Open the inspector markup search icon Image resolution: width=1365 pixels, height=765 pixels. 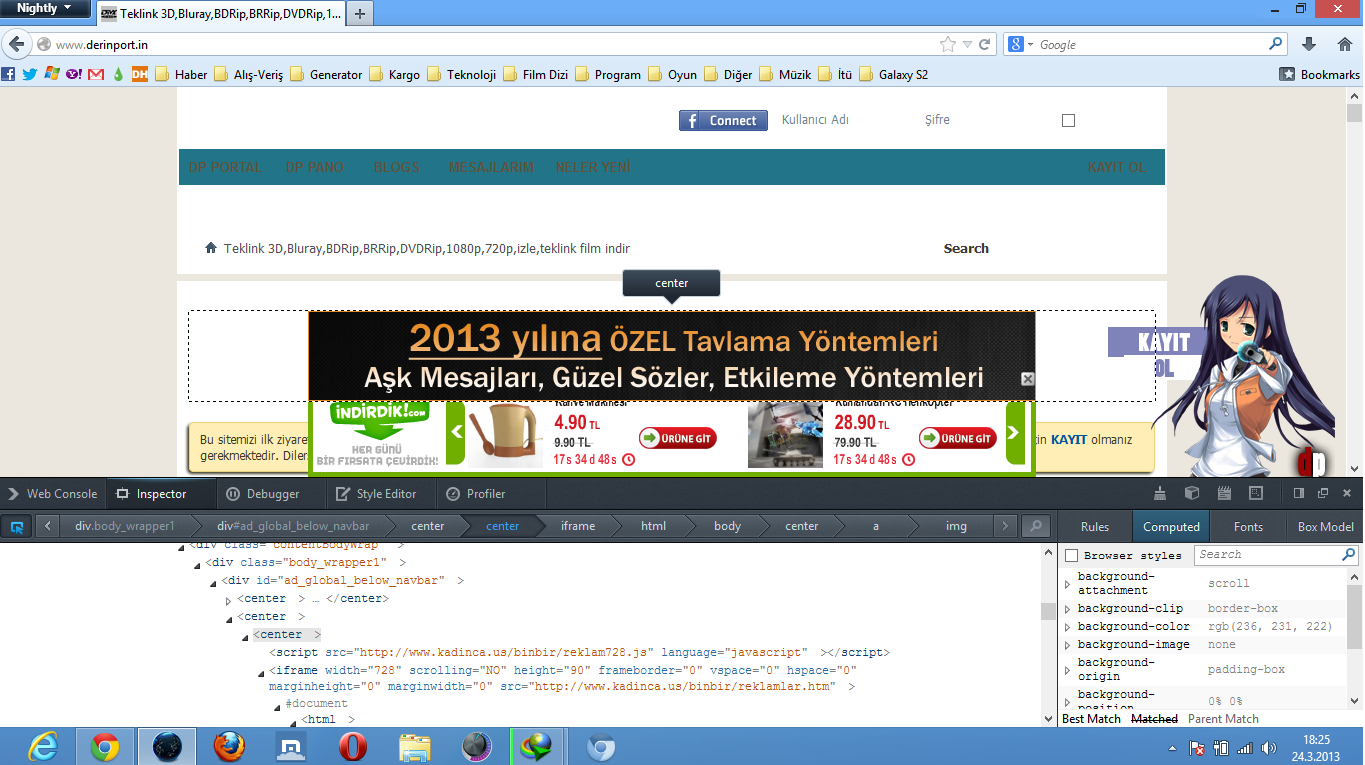pos(1035,526)
